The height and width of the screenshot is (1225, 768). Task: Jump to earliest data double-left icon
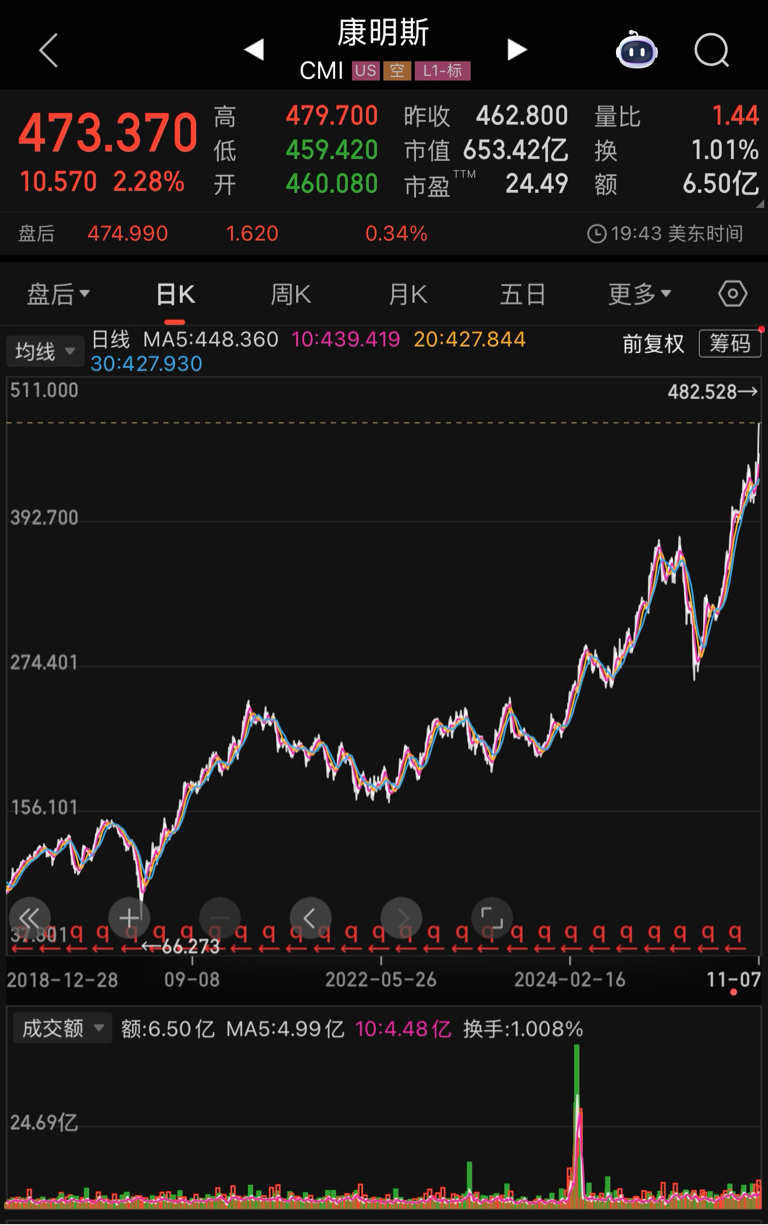point(29,917)
